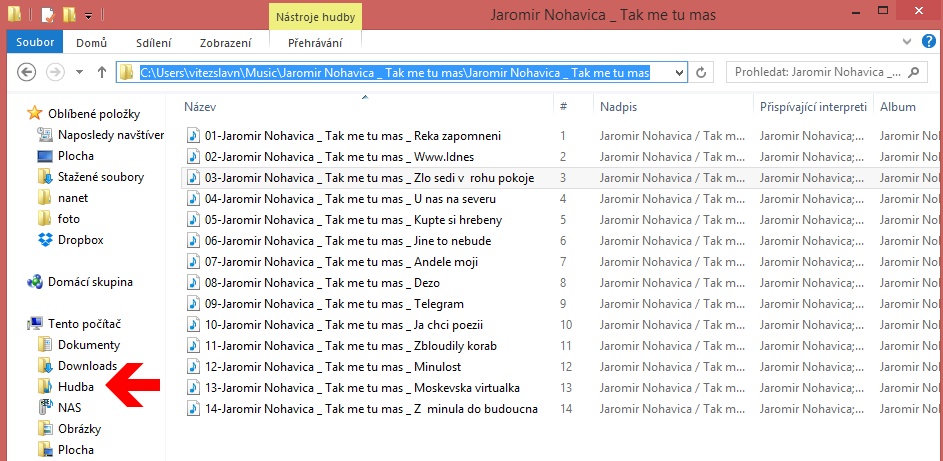Click the Album column header
The height and width of the screenshot is (461, 943).
click(897, 106)
